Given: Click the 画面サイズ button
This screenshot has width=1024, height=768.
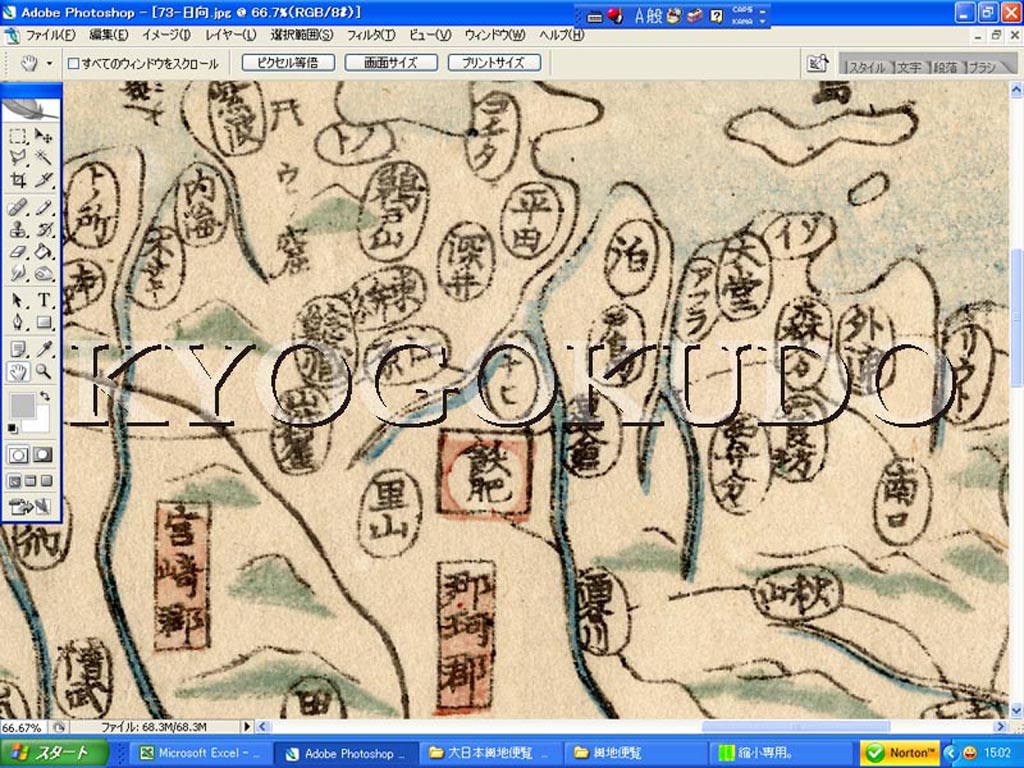Looking at the screenshot, I should [391, 63].
